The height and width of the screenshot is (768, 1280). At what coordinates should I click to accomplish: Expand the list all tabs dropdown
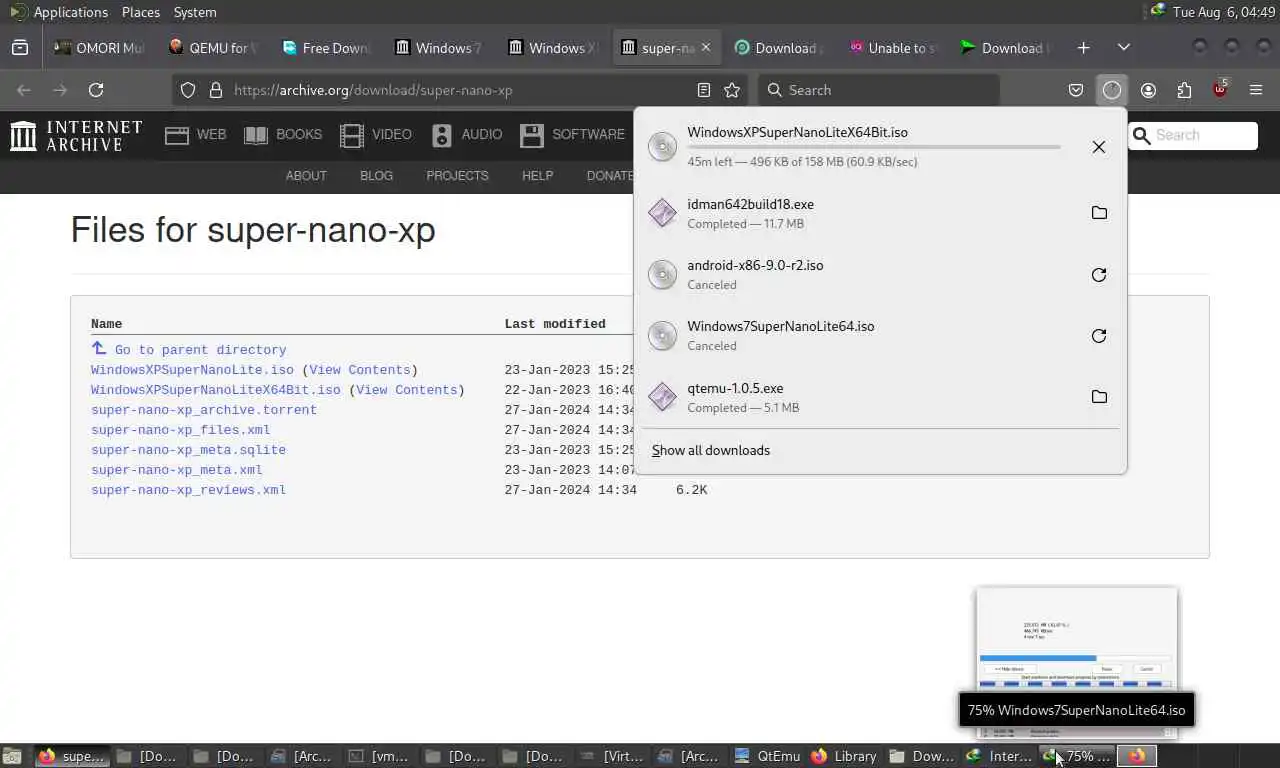click(x=1124, y=47)
